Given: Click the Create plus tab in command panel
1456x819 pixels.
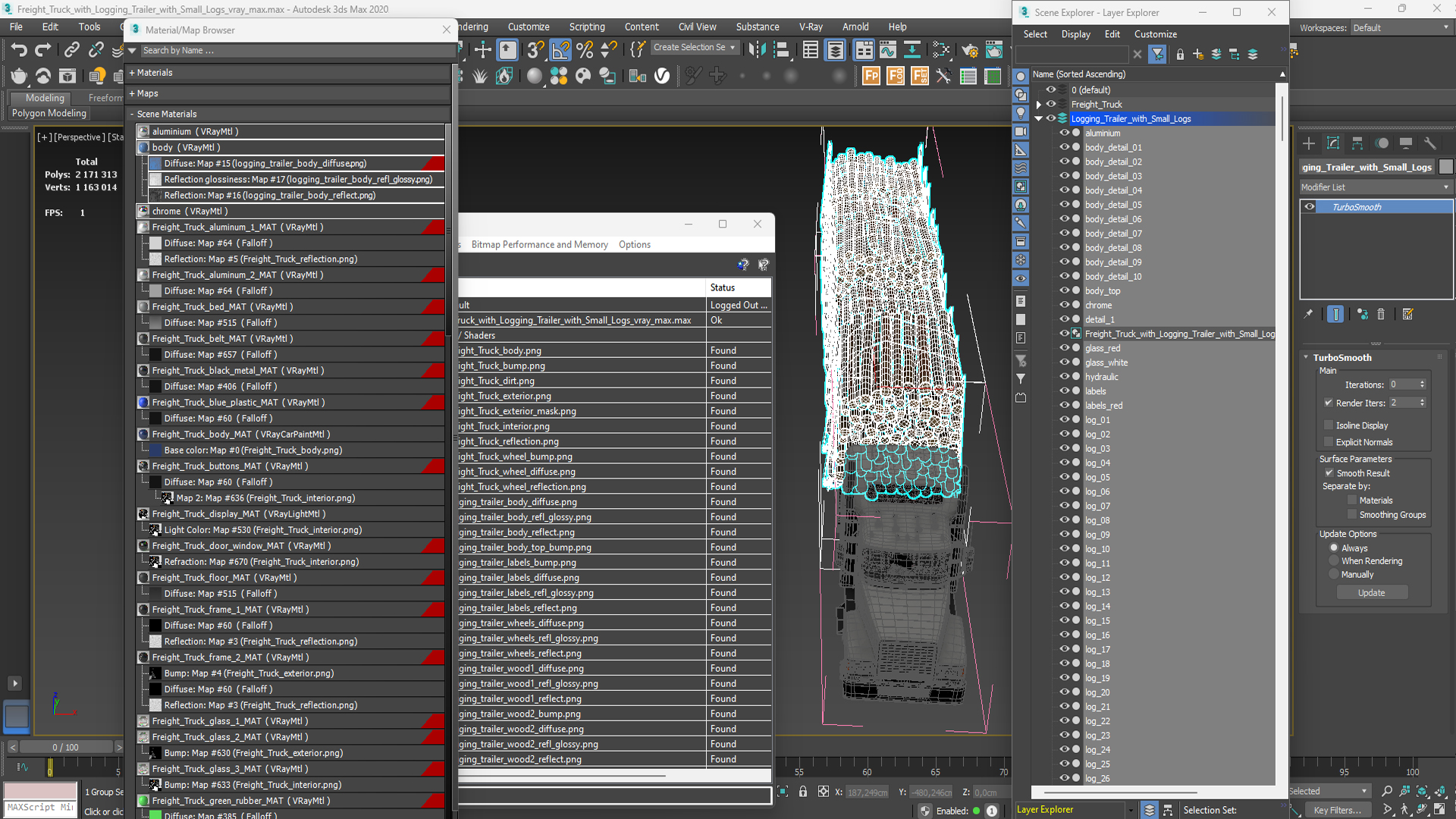Looking at the screenshot, I should (x=1309, y=143).
